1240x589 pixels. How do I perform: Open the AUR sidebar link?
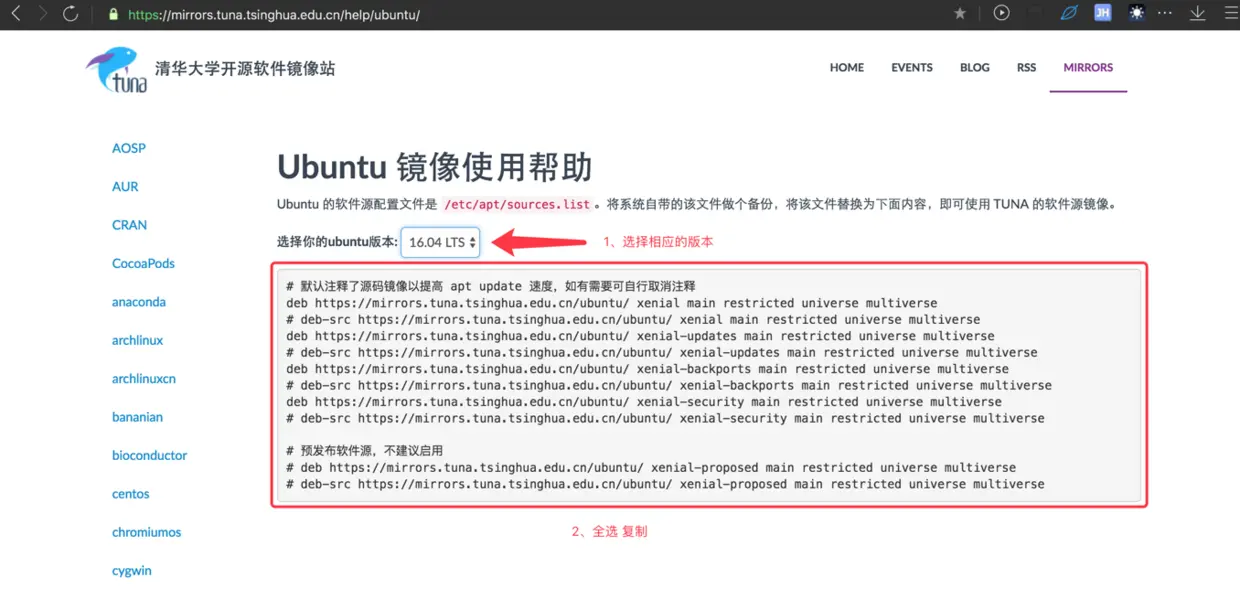click(125, 187)
